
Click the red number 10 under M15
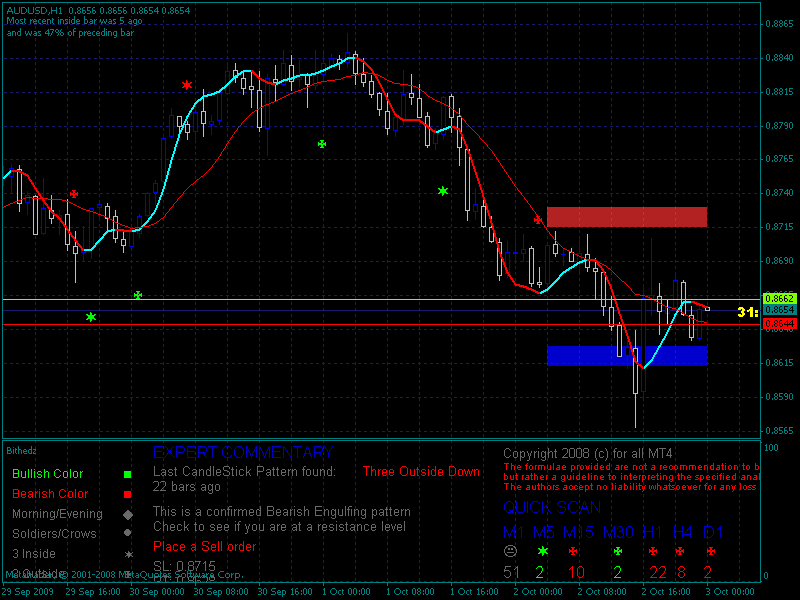577,572
